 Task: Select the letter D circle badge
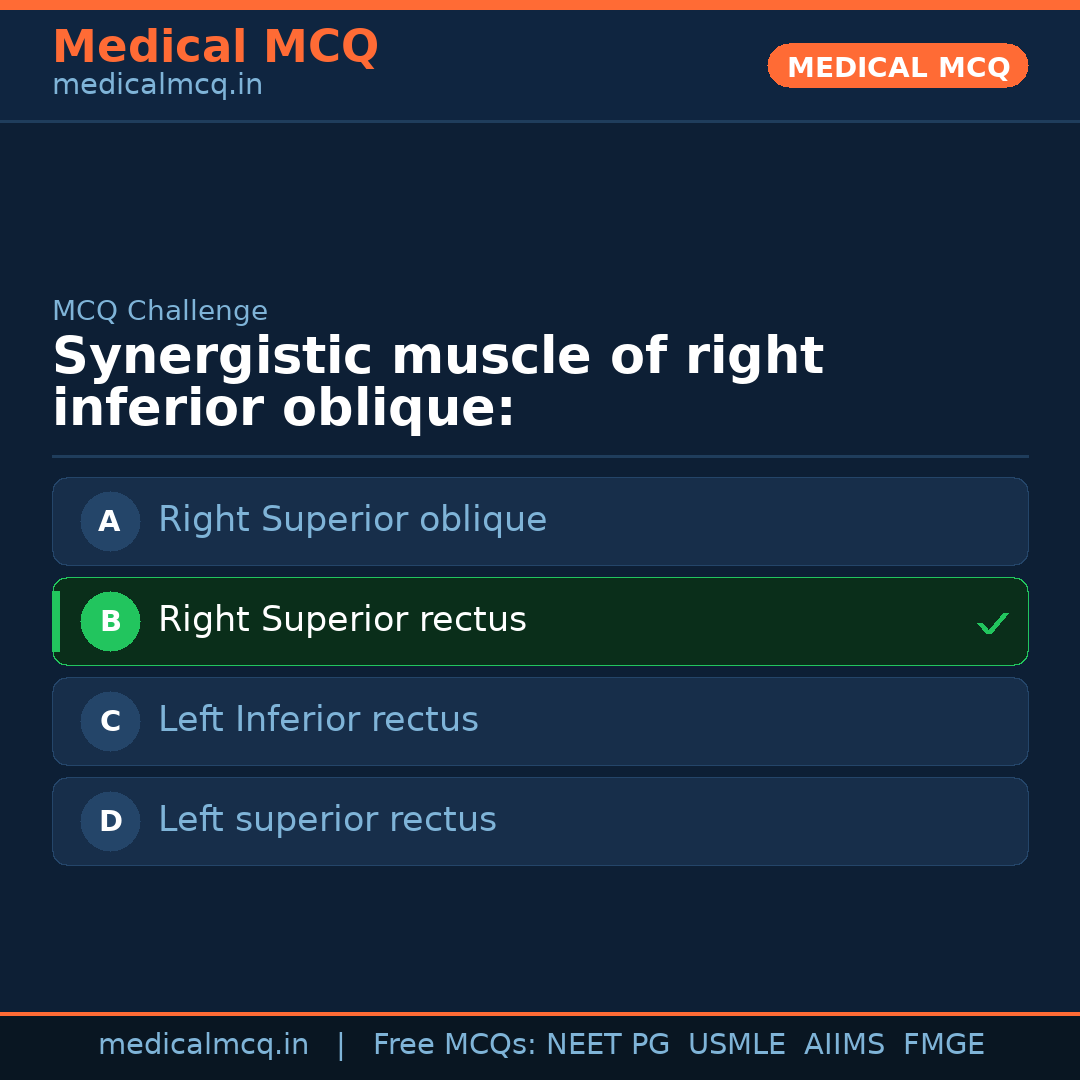tap(110, 821)
